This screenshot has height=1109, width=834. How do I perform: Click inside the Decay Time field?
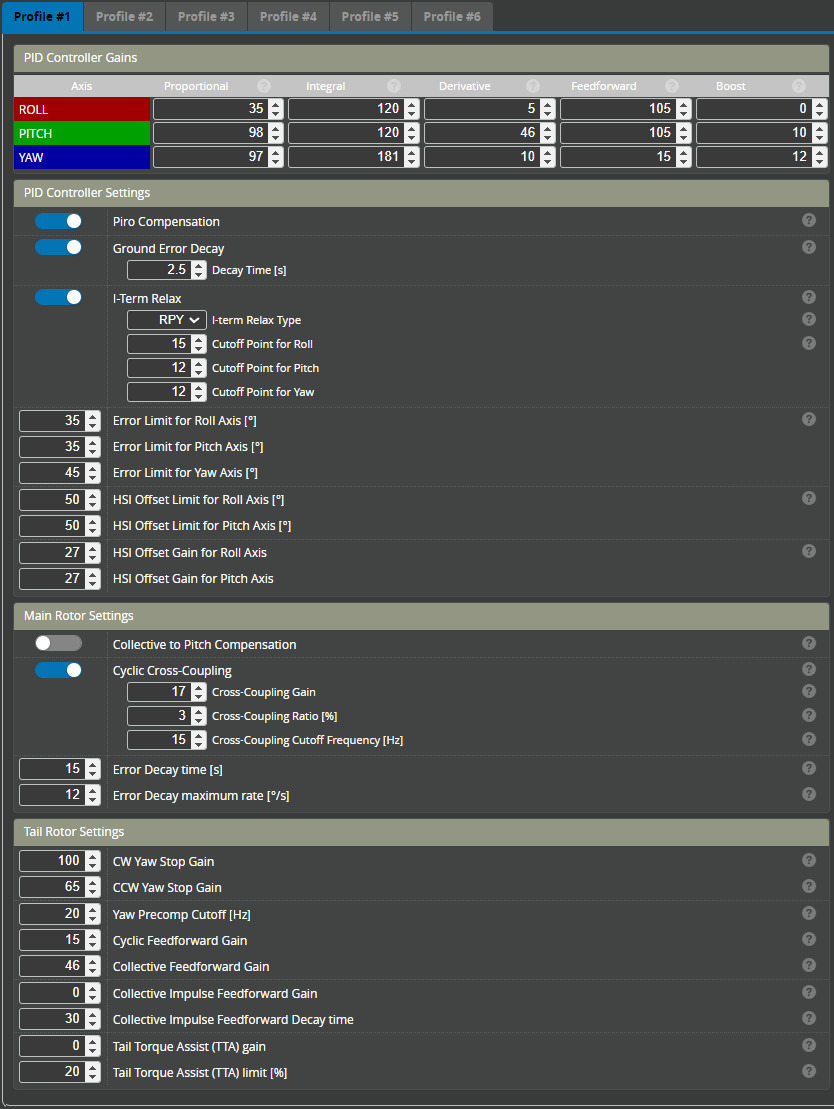[x=158, y=269]
